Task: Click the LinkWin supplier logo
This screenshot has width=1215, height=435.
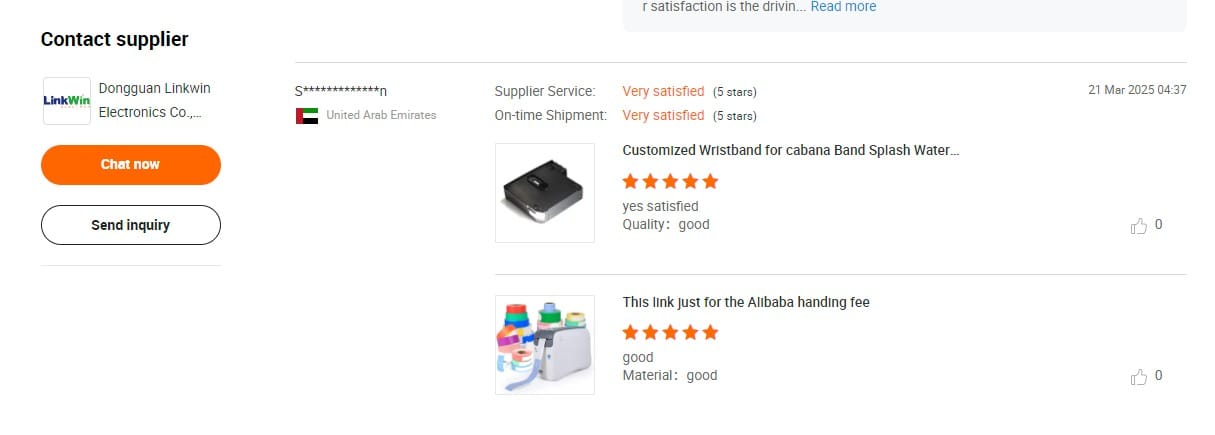Action: click(x=67, y=101)
